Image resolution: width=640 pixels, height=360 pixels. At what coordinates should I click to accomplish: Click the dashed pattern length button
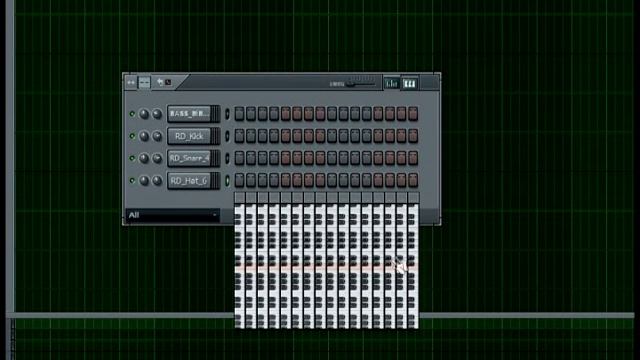(x=144, y=83)
